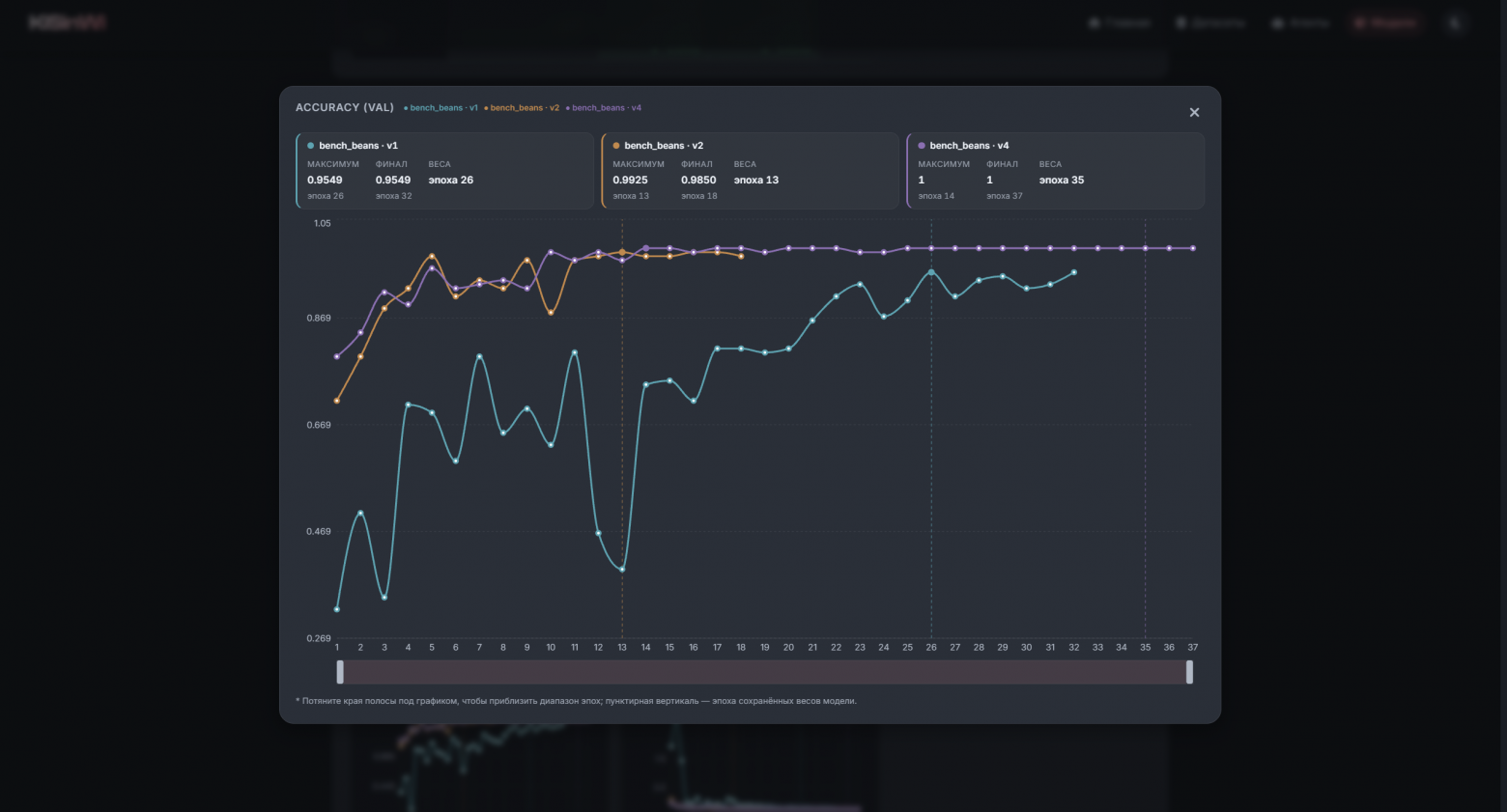Click epoch 13 on the x-axis
The image size is (1507, 812).
click(622, 648)
